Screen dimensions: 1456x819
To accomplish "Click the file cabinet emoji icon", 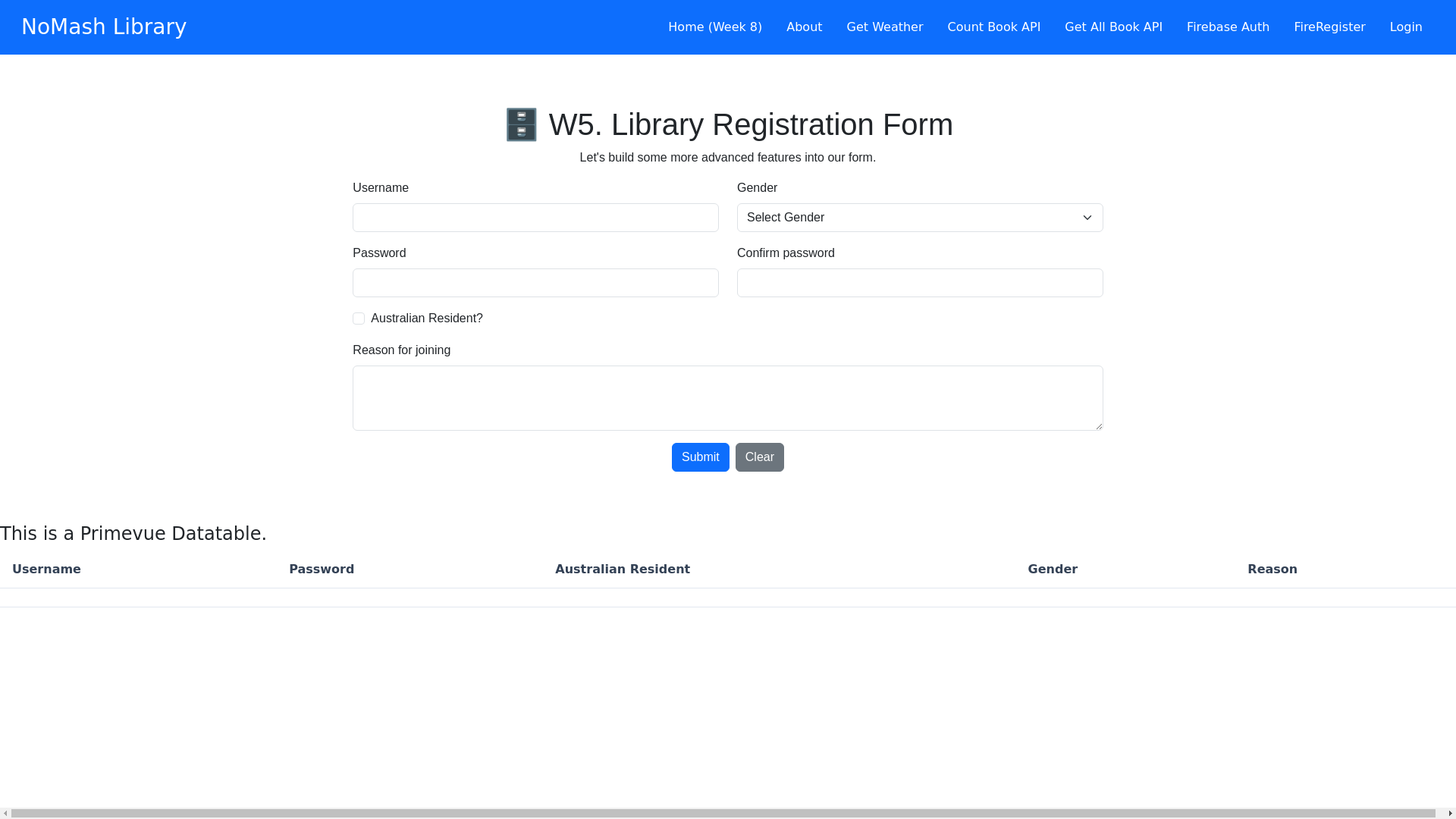I will [522, 124].
